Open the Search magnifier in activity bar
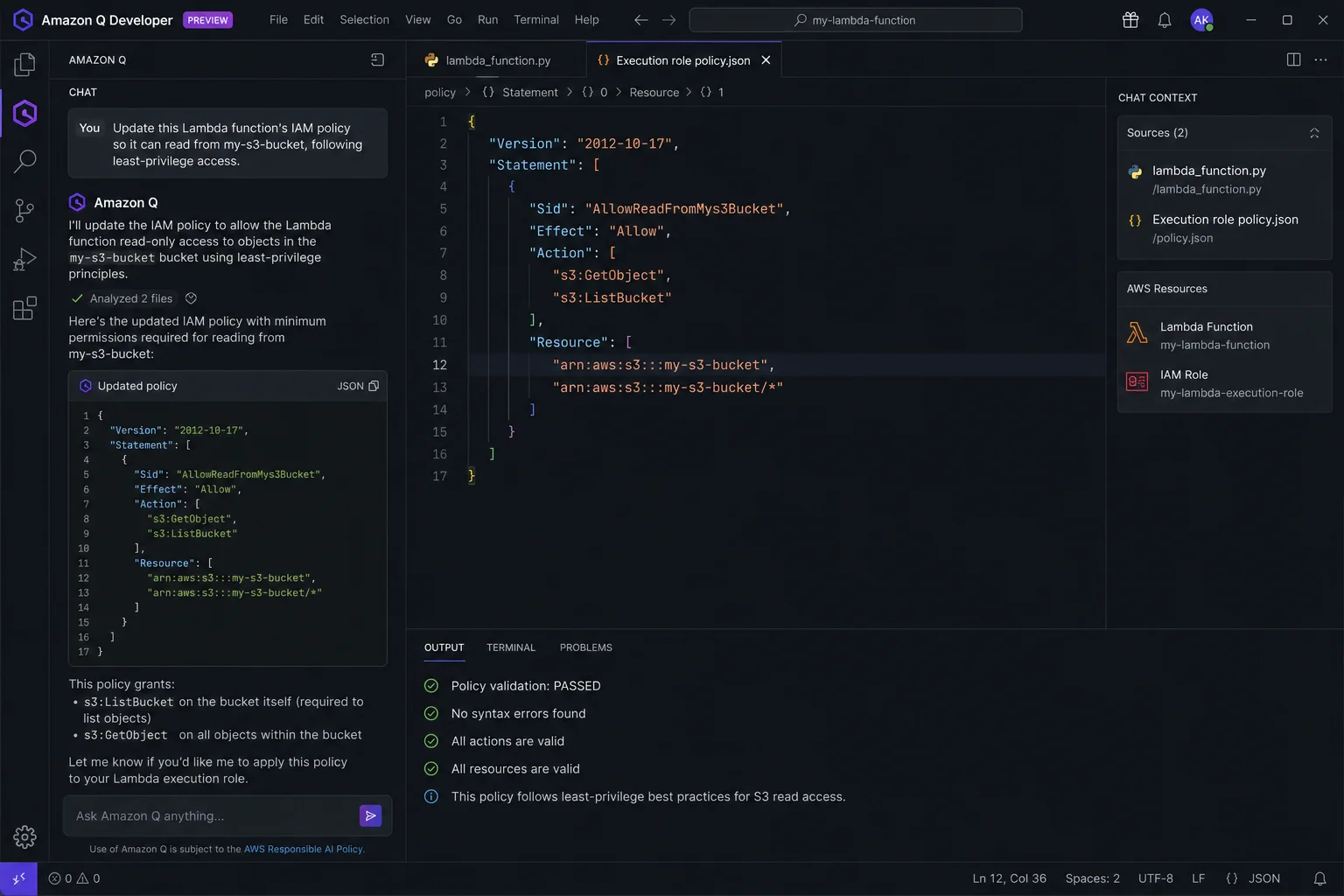The width and height of the screenshot is (1344, 896). [24, 161]
